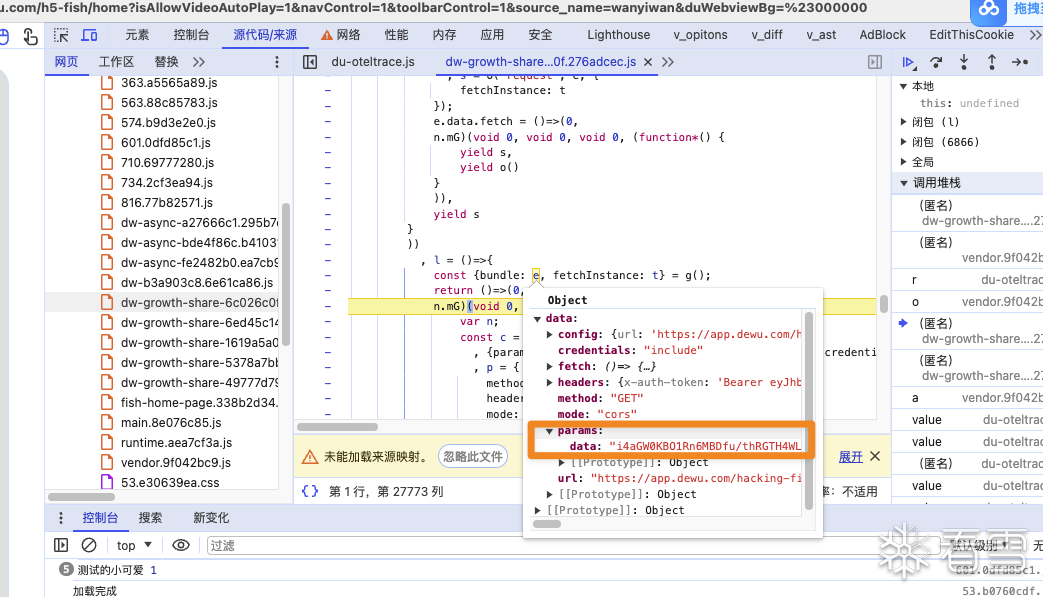The image size is (1043, 597).
Task: Pretty print the source with {} icon
Action: click(x=310, y=491)
